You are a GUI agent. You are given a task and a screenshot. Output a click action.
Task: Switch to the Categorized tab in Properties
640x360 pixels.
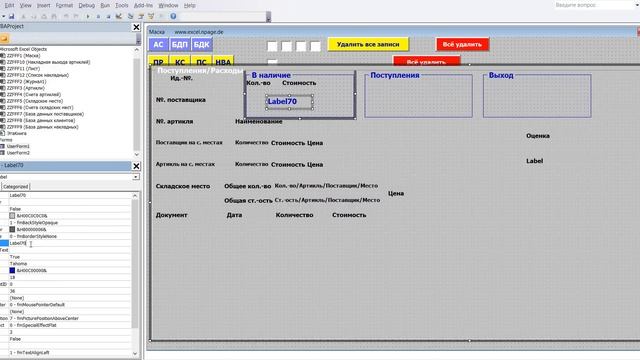pos(16,187)
